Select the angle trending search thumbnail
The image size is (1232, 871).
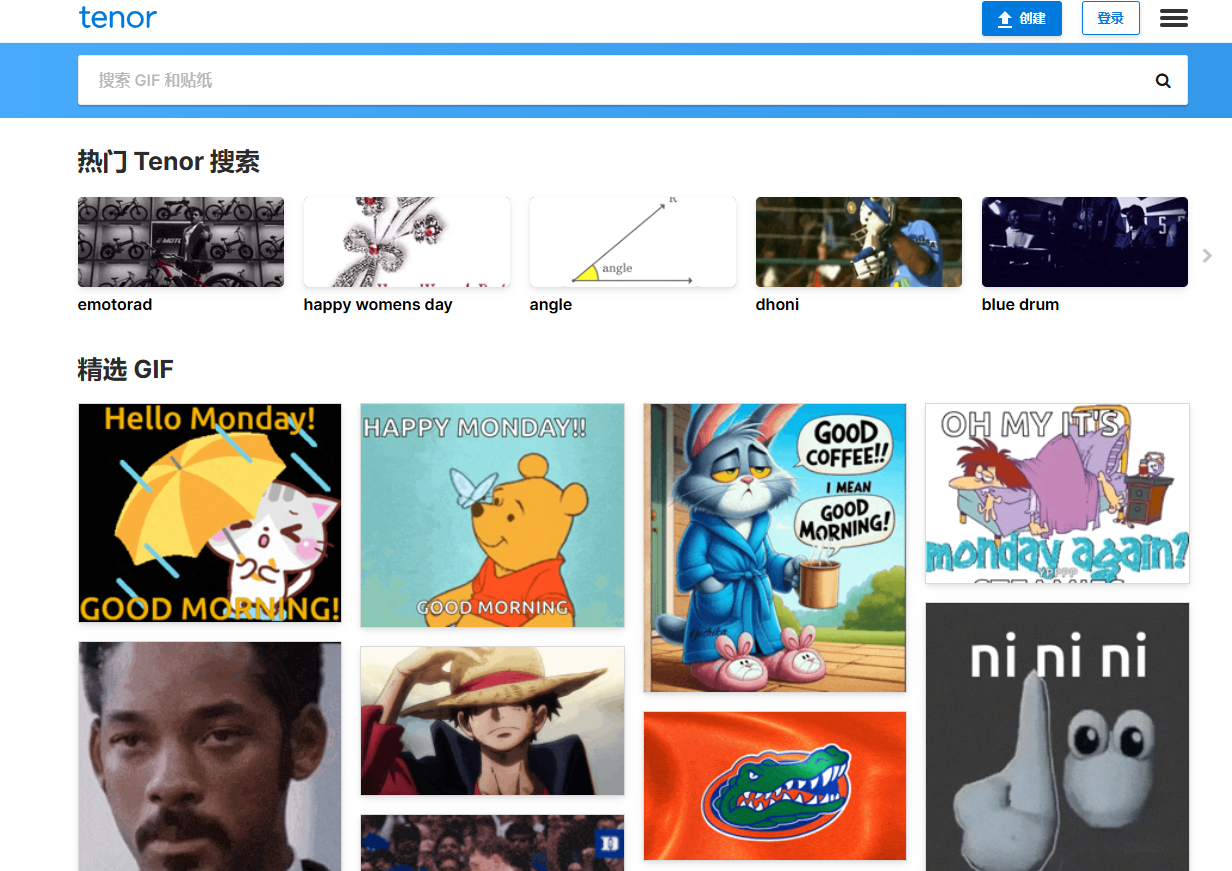(633, 242)
